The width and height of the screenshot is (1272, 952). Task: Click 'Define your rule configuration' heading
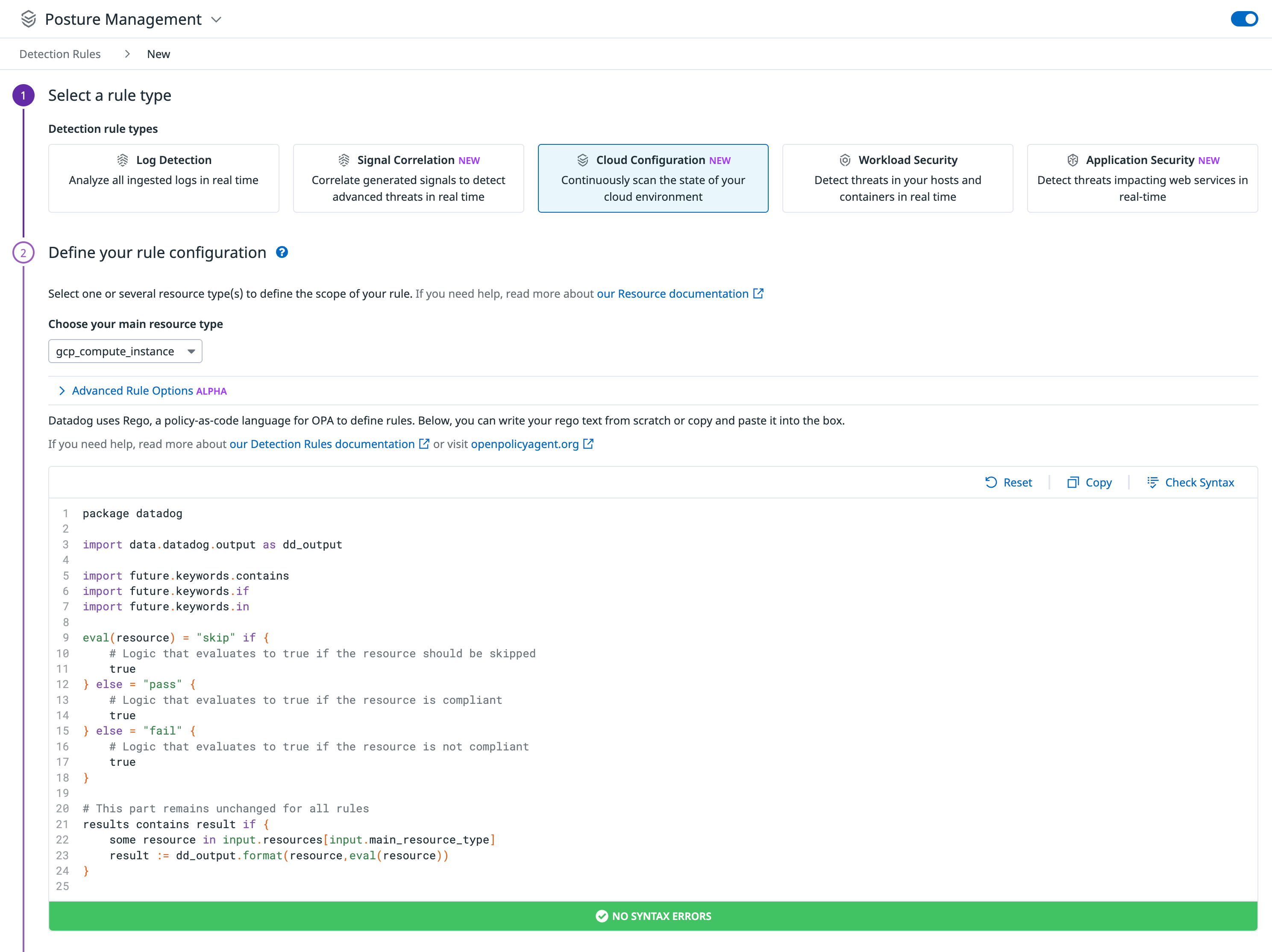click(157, 252)
